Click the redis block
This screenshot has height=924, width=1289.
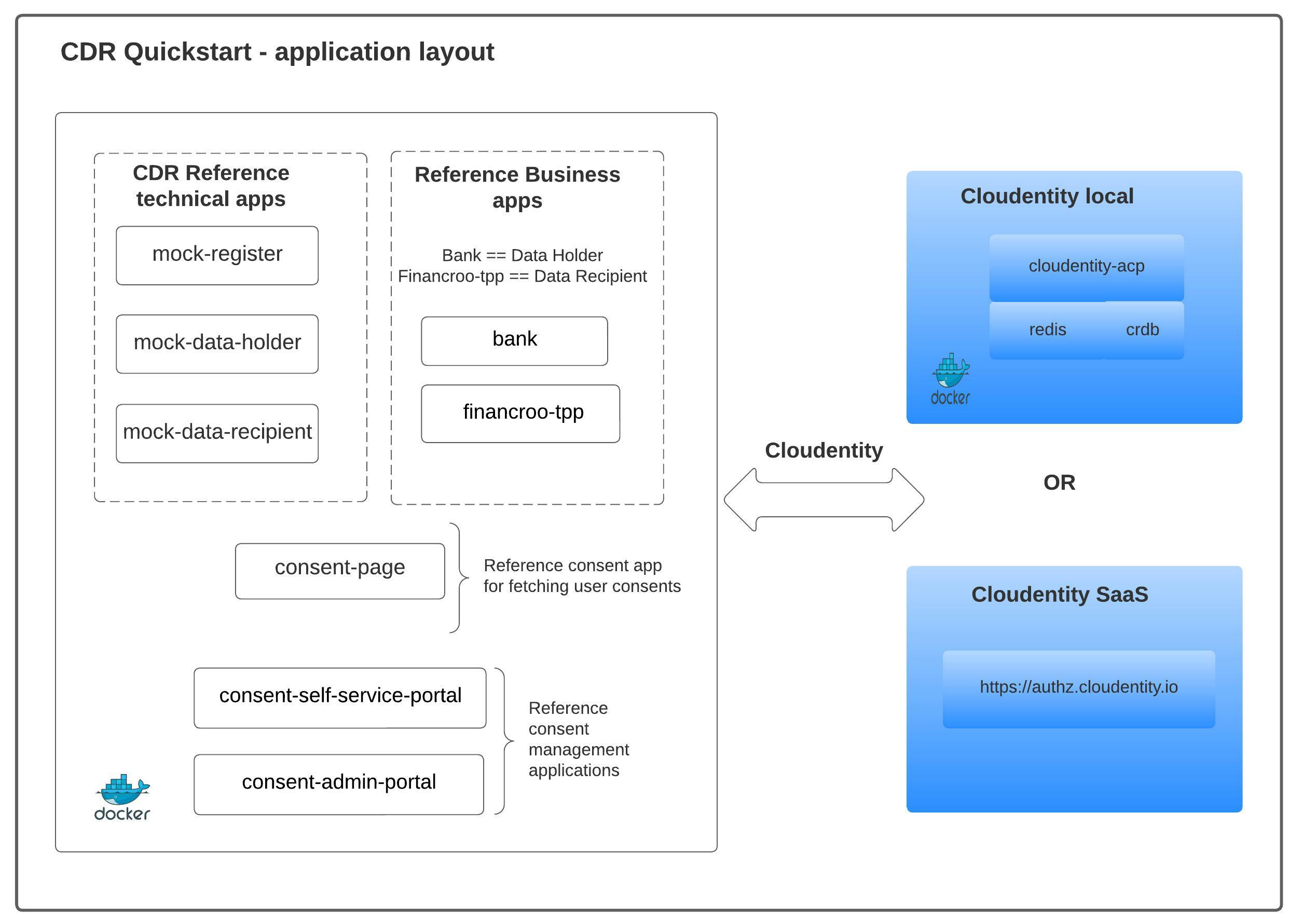[x=1047, y=330]
